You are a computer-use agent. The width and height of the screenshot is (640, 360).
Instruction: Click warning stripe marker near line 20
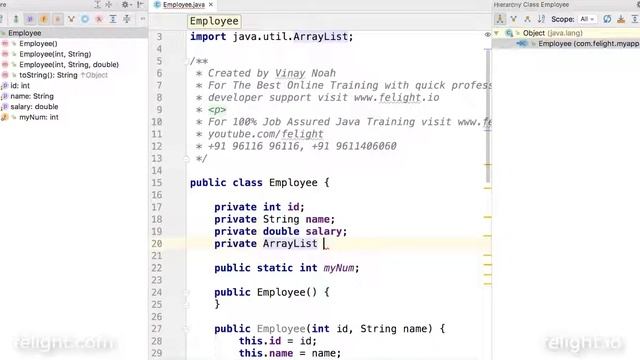[x=487, y=236]
